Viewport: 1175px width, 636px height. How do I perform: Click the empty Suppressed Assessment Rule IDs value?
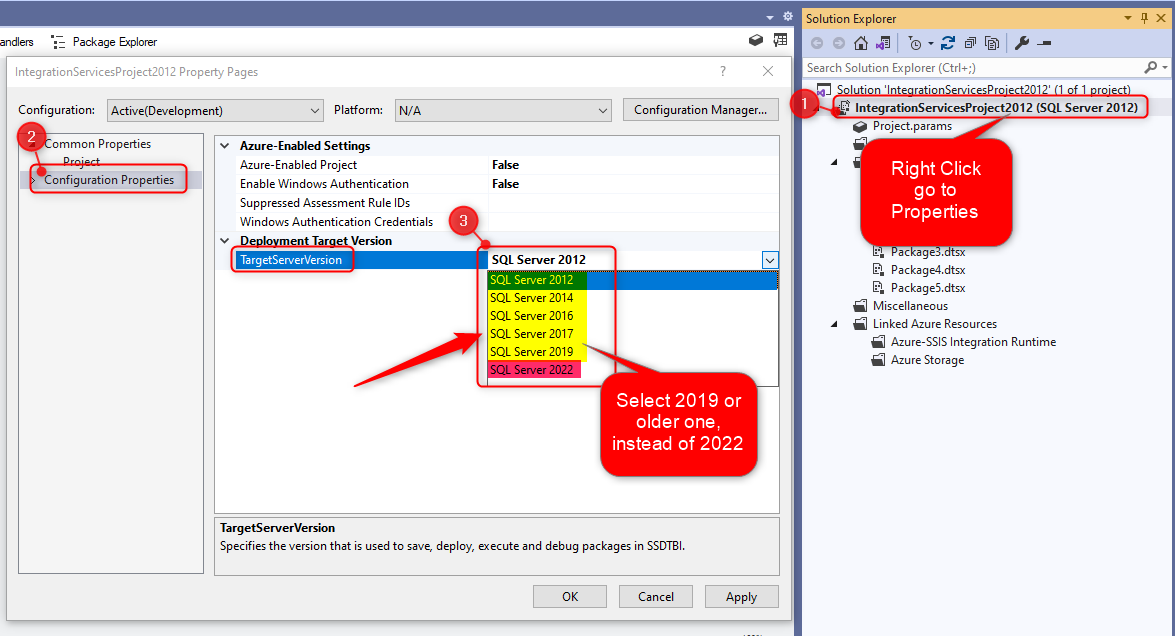(x=633, y=202)
